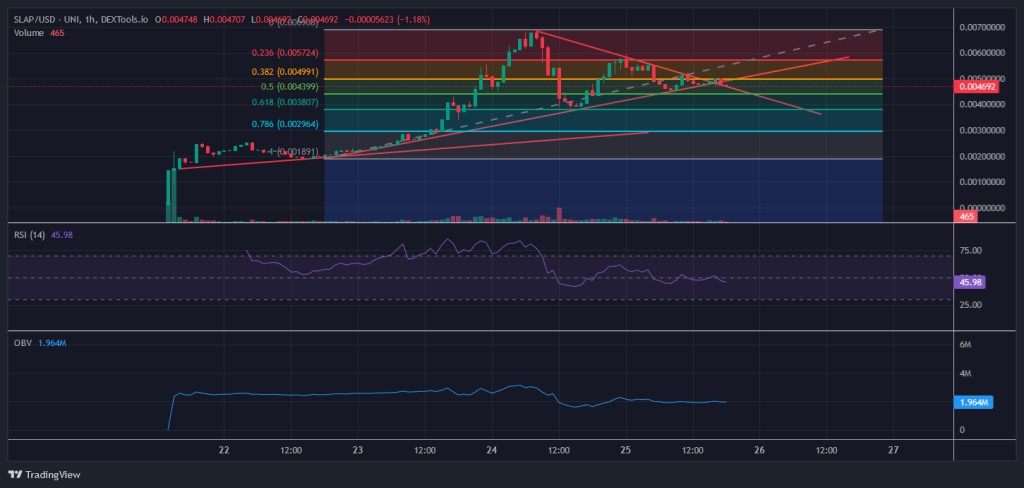The height and width of the screenshot is (488, 1024).
Task: Click 12:00 between dates 26 and 27
Action: pos(827,450)
